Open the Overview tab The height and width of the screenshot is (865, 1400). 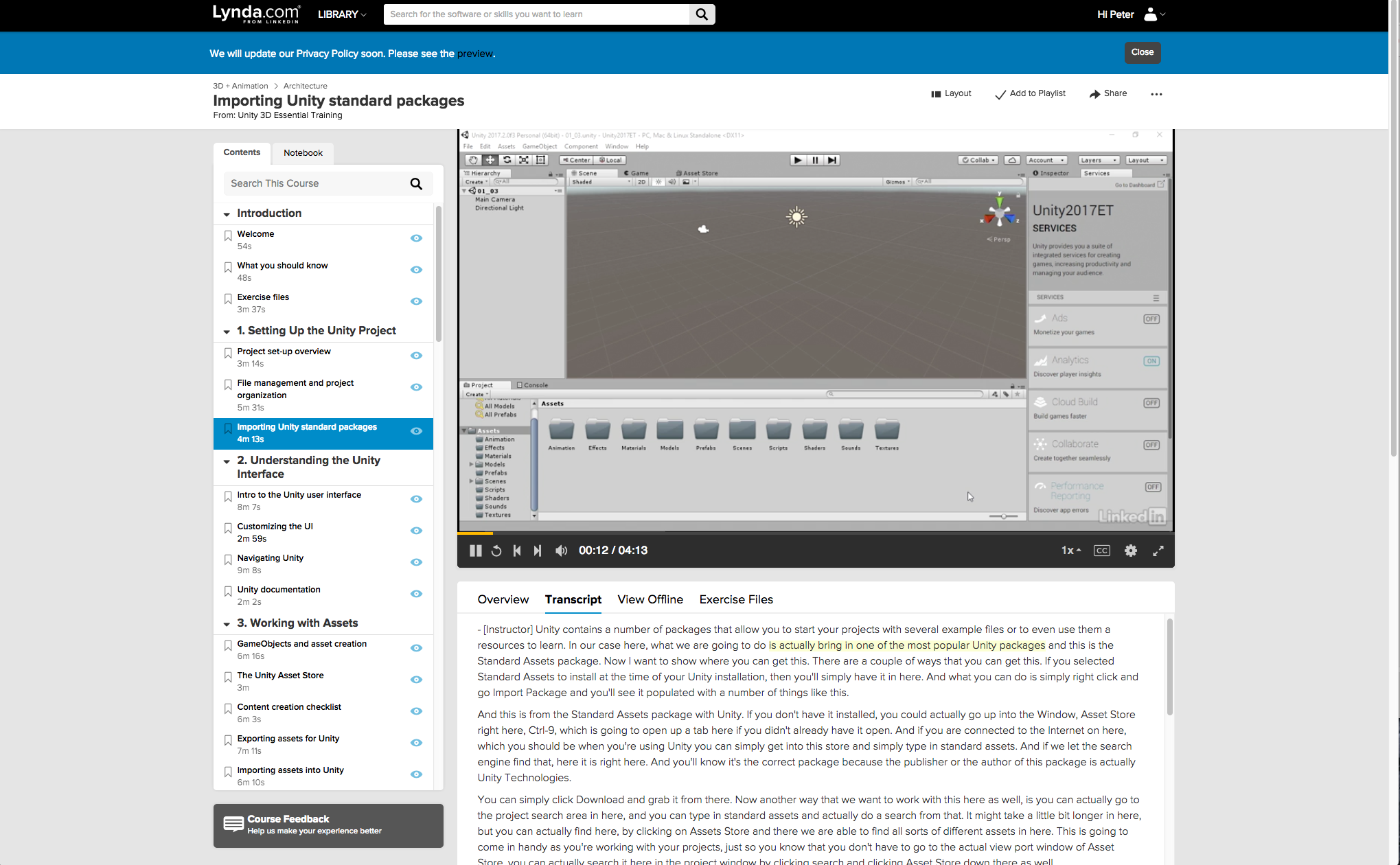click(x=503, y=599)
